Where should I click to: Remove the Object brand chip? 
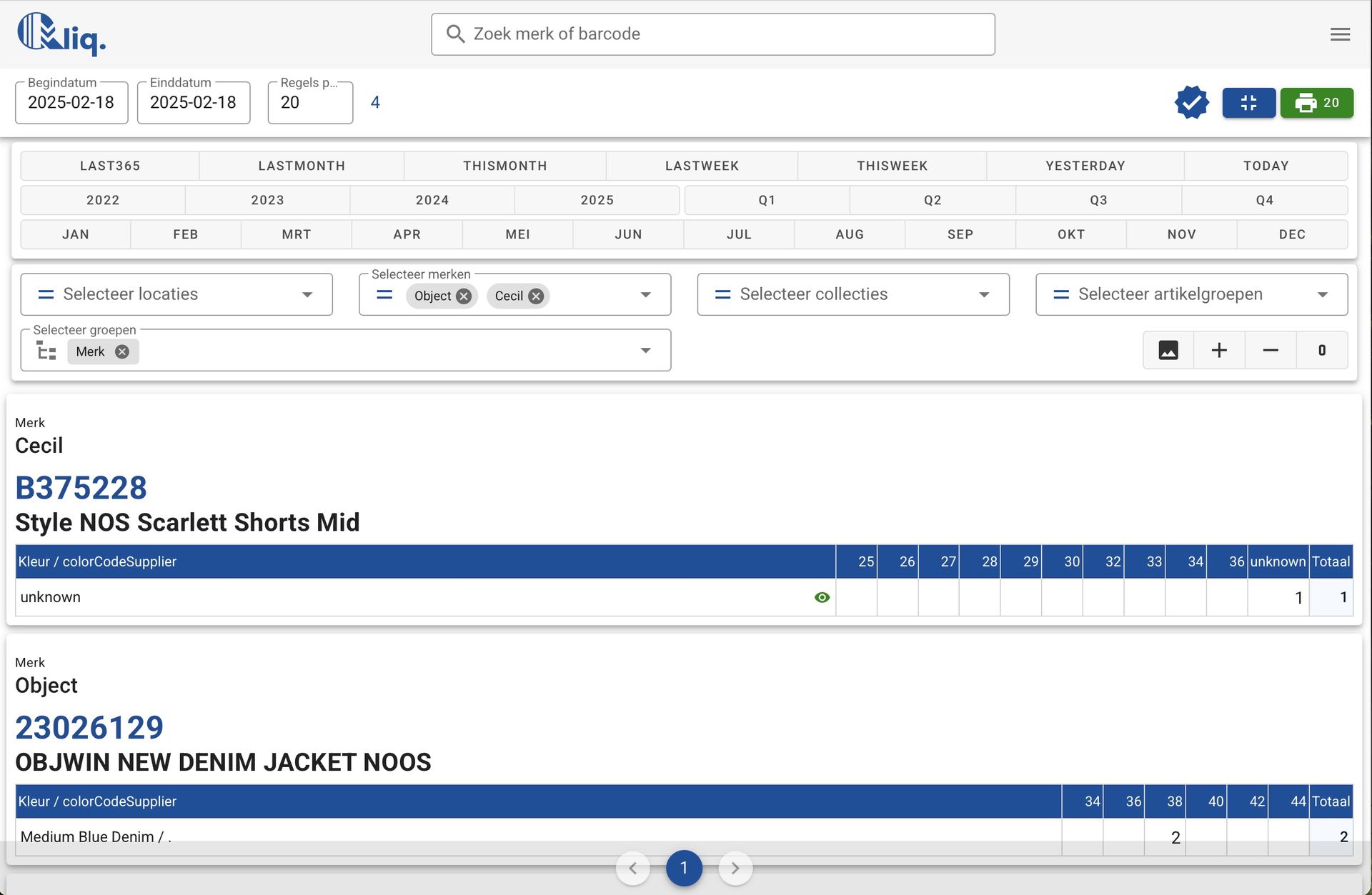point(464,296)
